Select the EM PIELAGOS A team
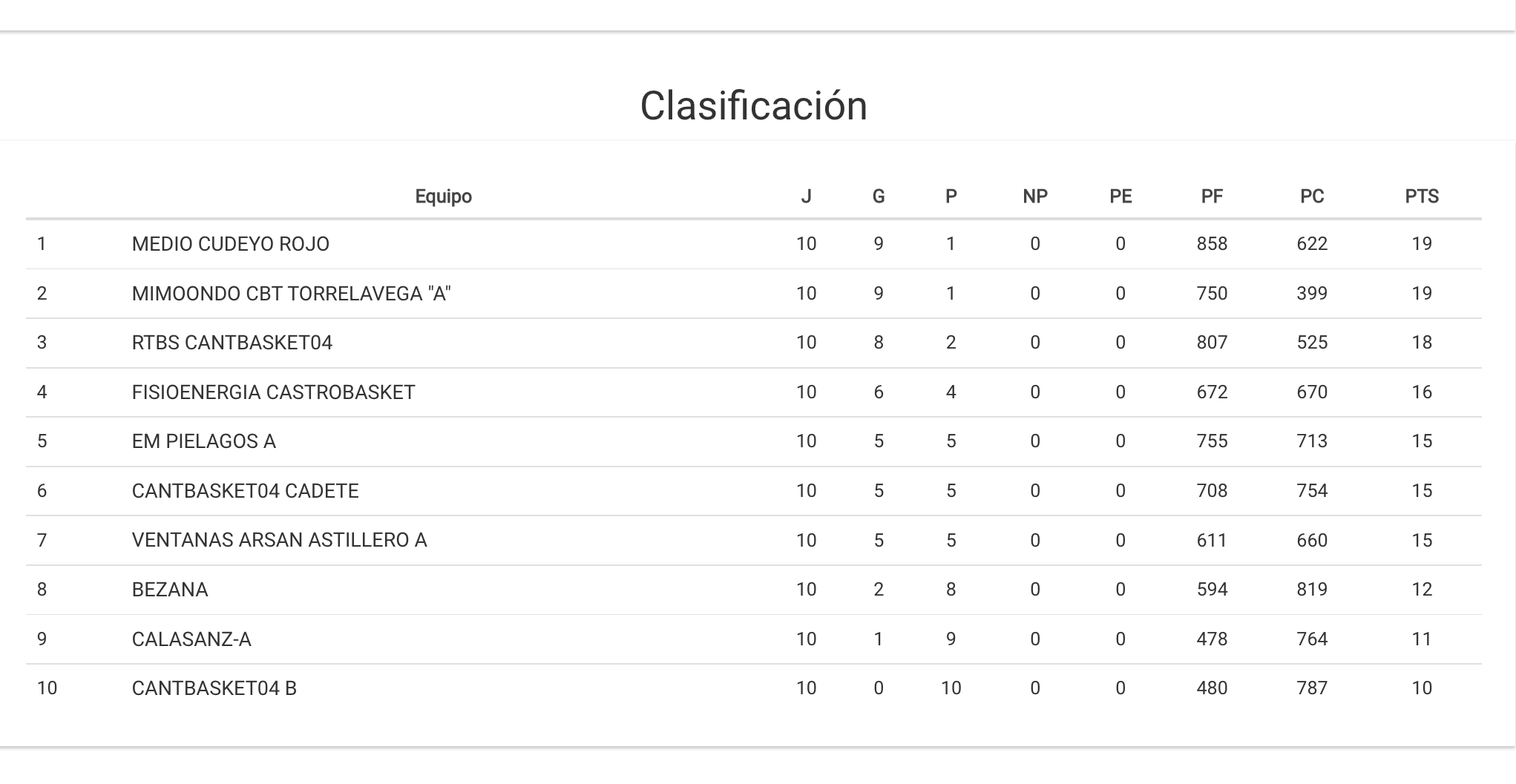The image size is (1516, 784). point(203,441)
